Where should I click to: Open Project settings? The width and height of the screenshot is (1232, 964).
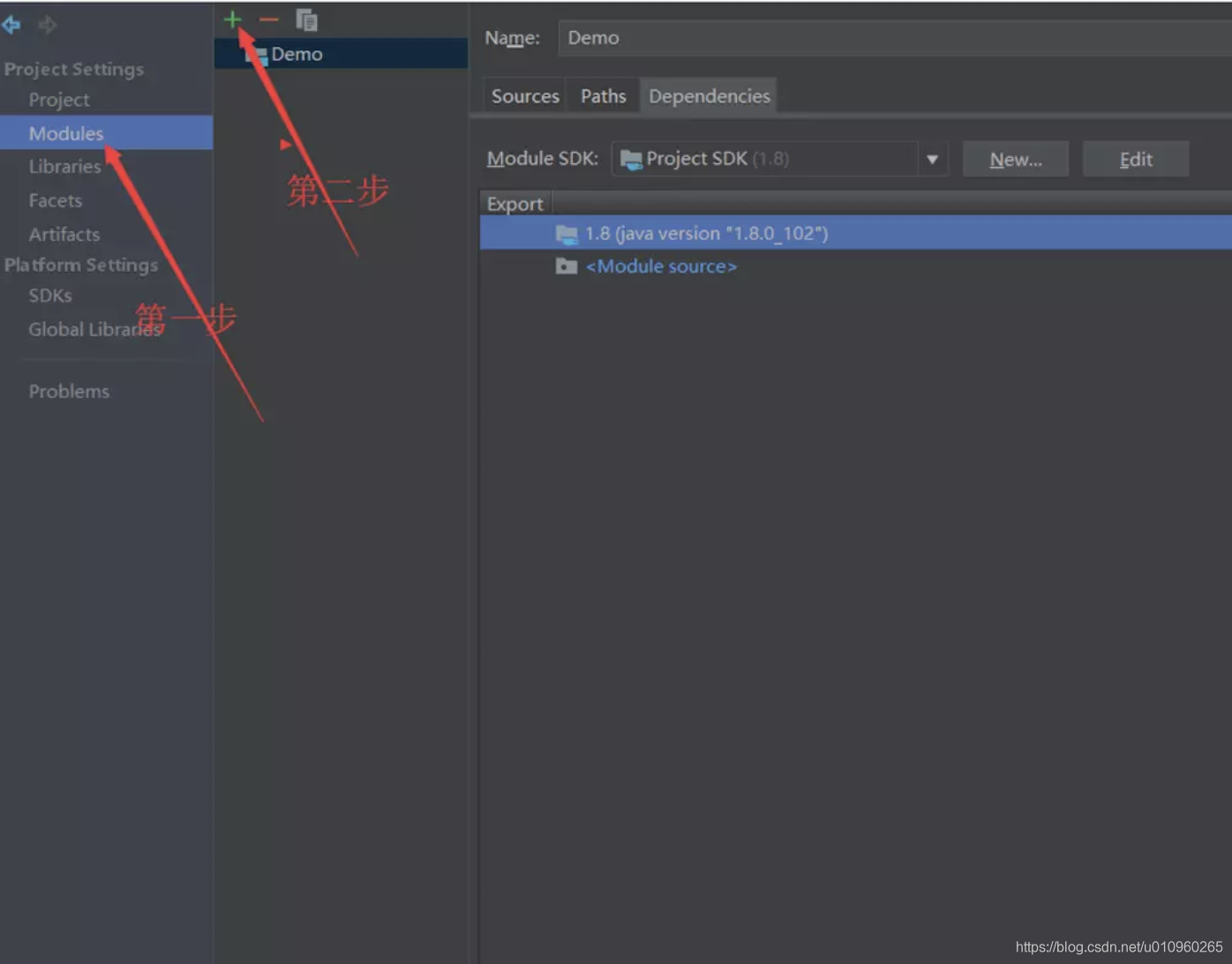59,100
